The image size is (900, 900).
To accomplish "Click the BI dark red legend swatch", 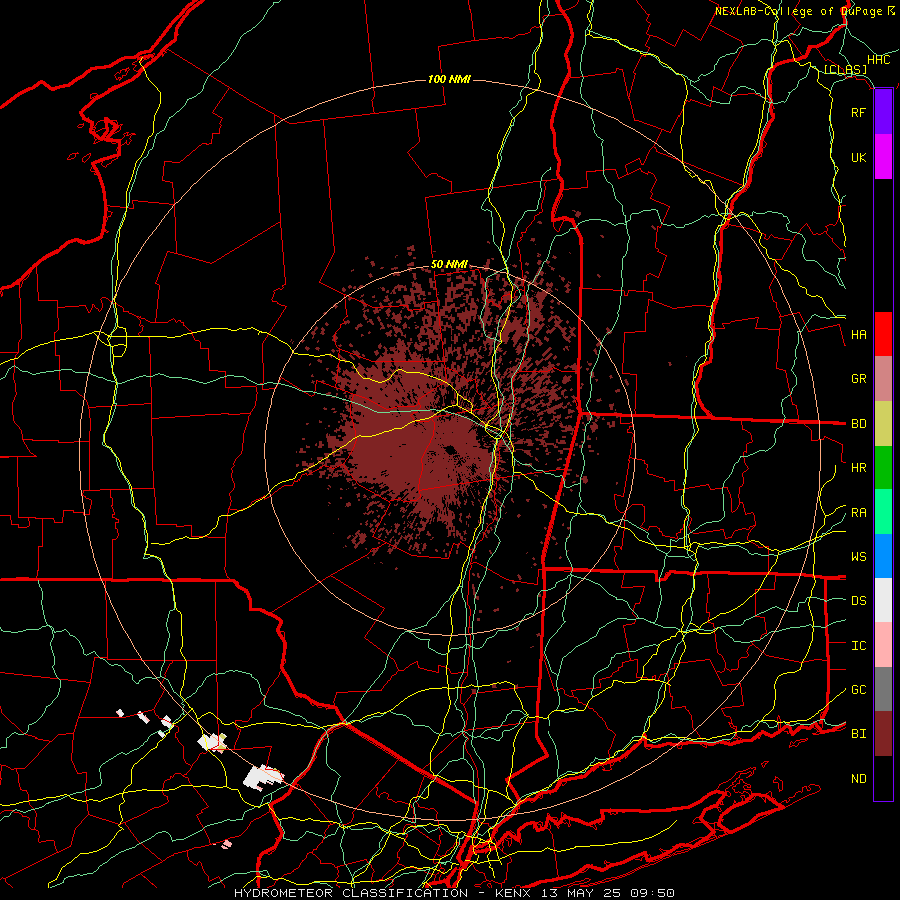I will tap(883, 734).
